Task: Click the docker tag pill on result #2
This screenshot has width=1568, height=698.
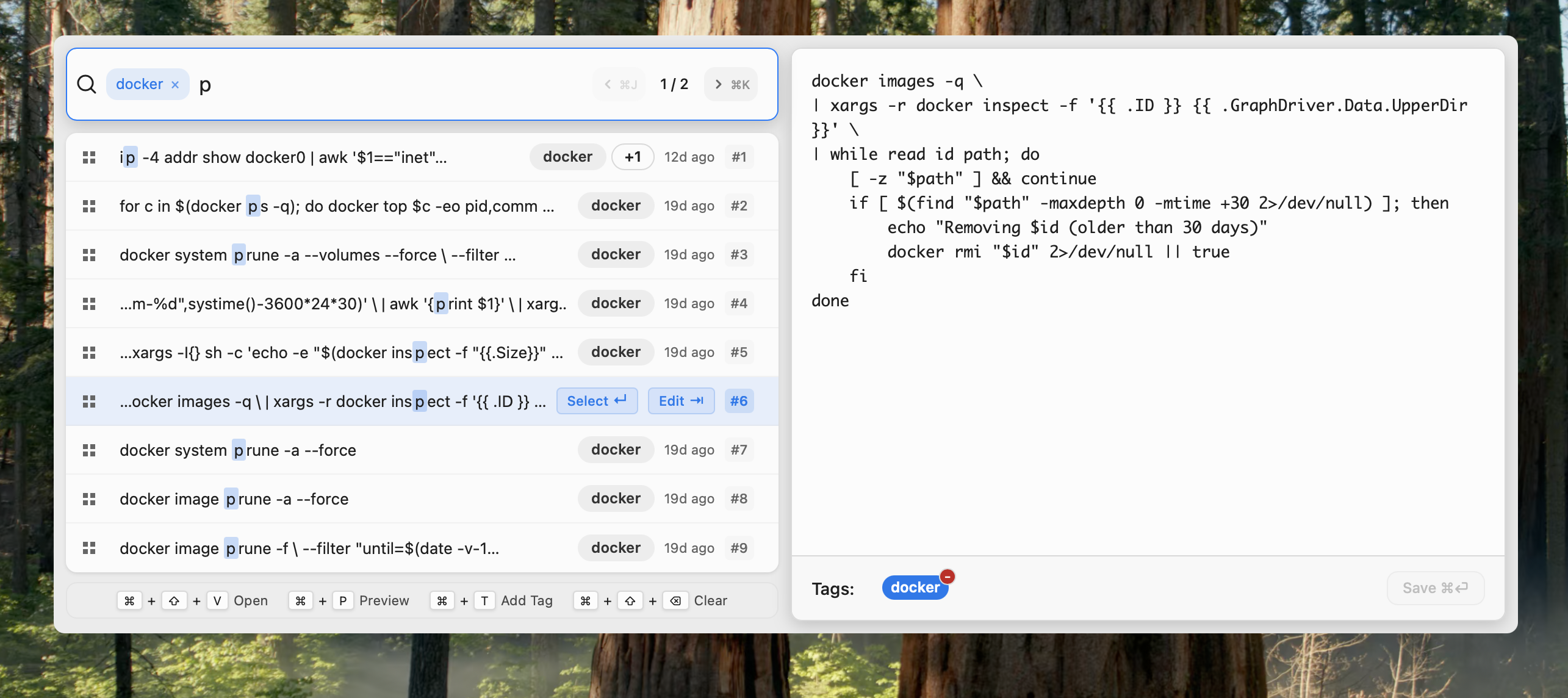Action: [615, 206]
